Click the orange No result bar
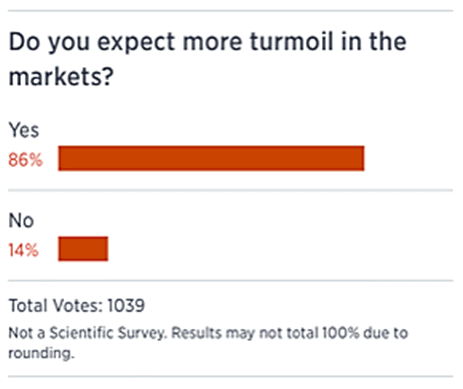 click(x=83, y=249)
